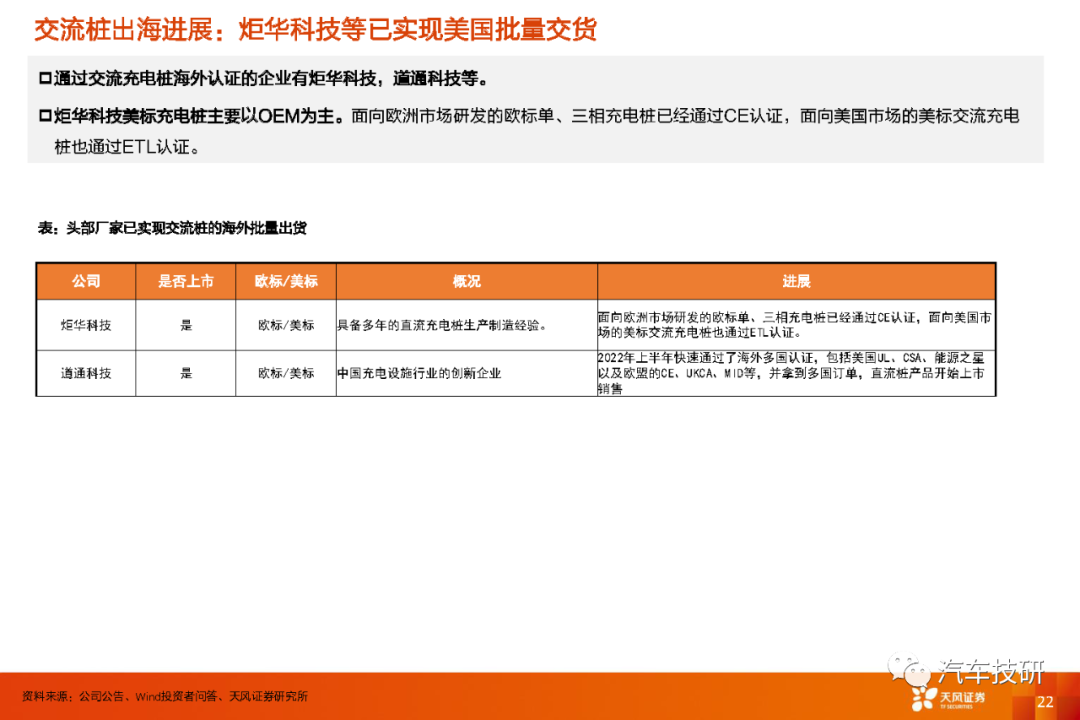Click the cell "具备多年的直流充电桩生产制造经验"
Screen dimensions: 1080x720
[x=466, y=325]
